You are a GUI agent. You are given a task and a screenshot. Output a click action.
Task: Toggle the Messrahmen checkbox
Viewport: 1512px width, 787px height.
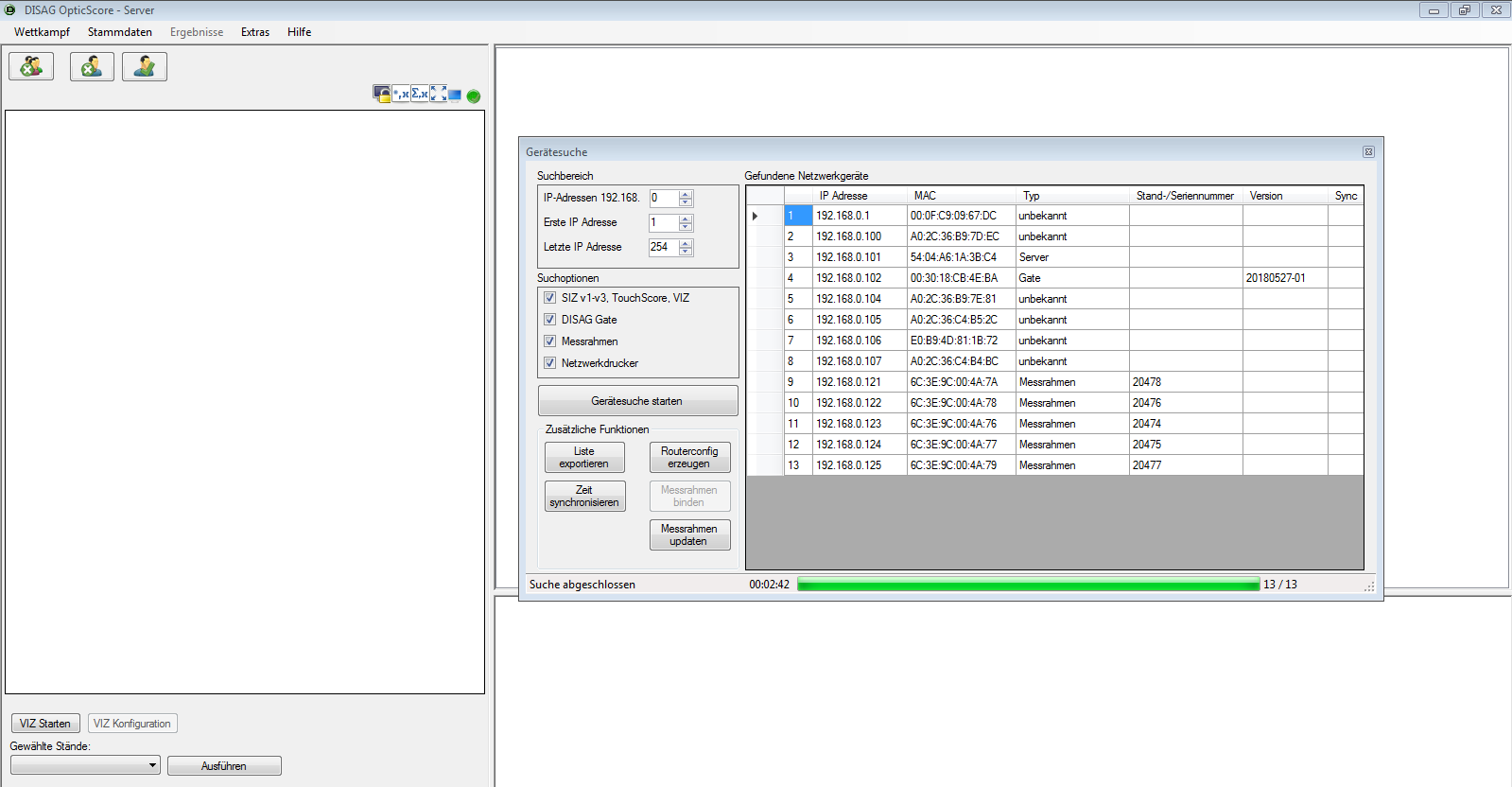549,341
